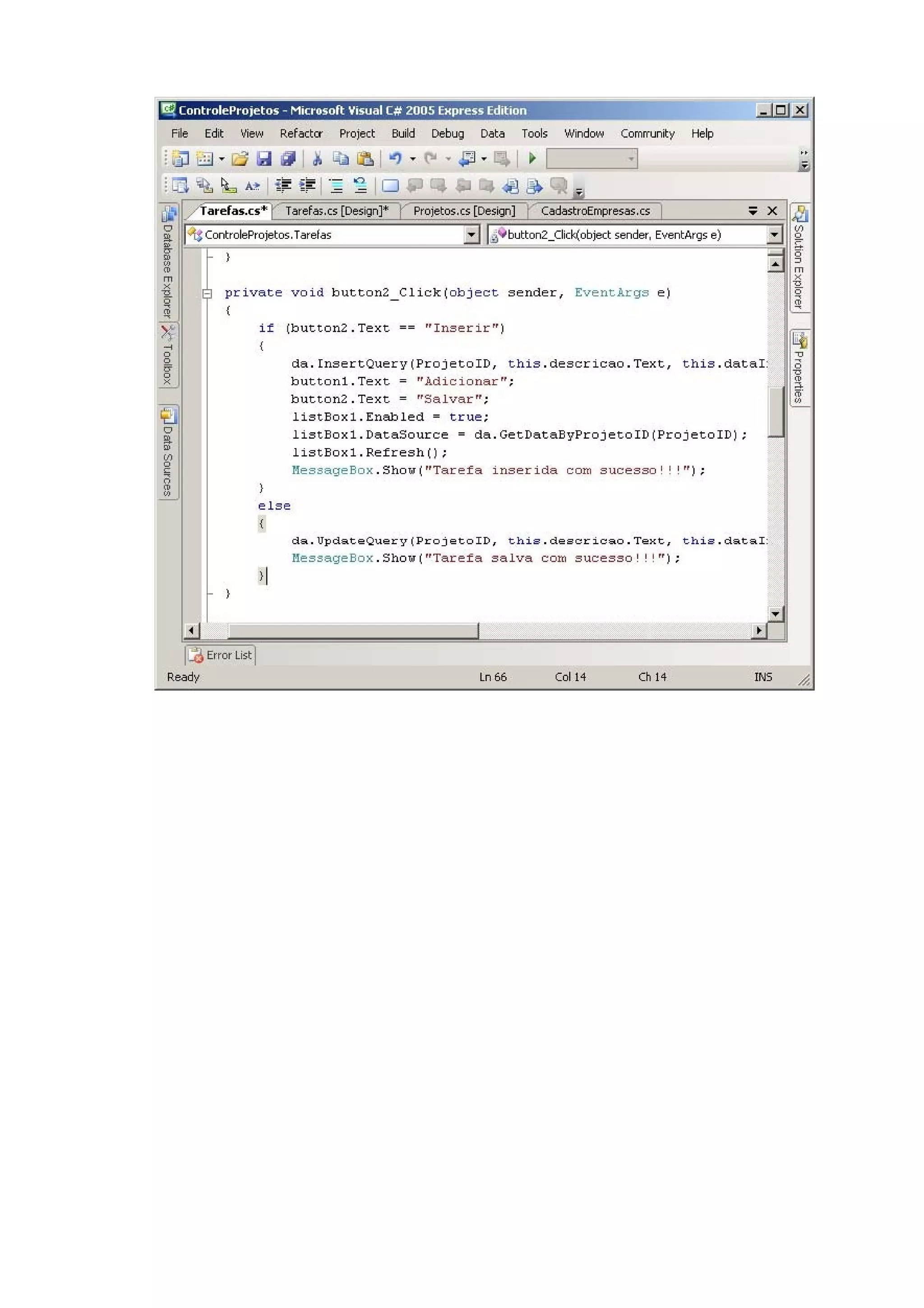Open the button2_Click members dropdown
This screenshot has height=1308, width=924.
(774, 234)
